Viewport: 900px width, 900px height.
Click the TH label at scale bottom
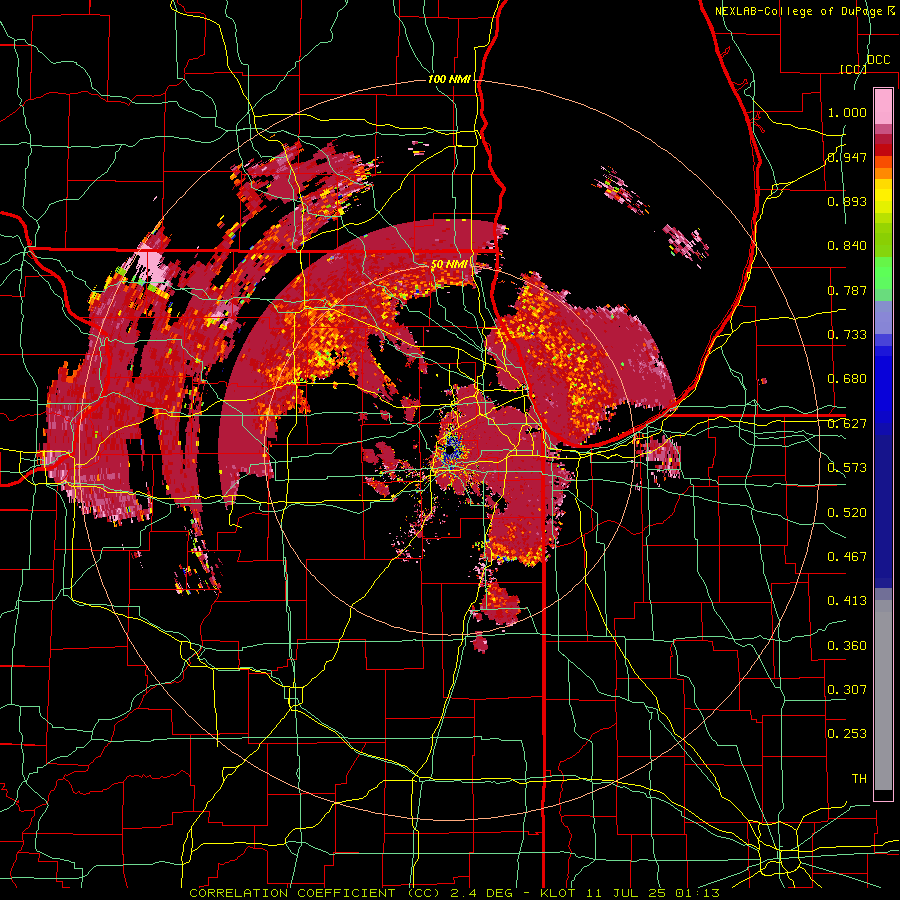859,779
